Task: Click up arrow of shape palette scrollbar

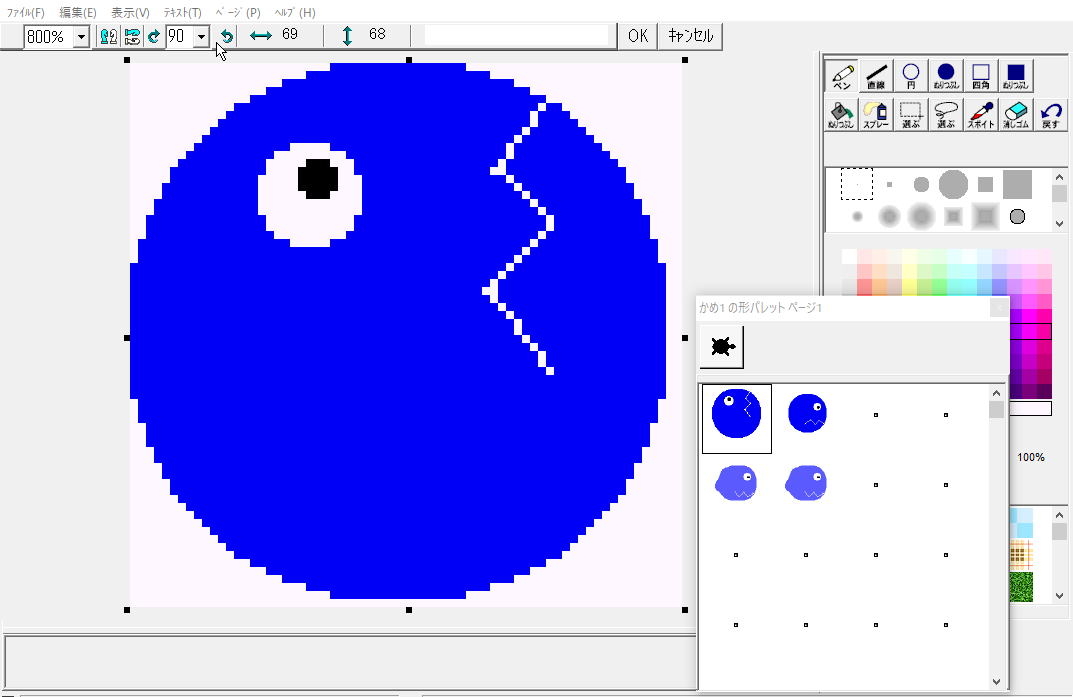Action: point(996,393)
